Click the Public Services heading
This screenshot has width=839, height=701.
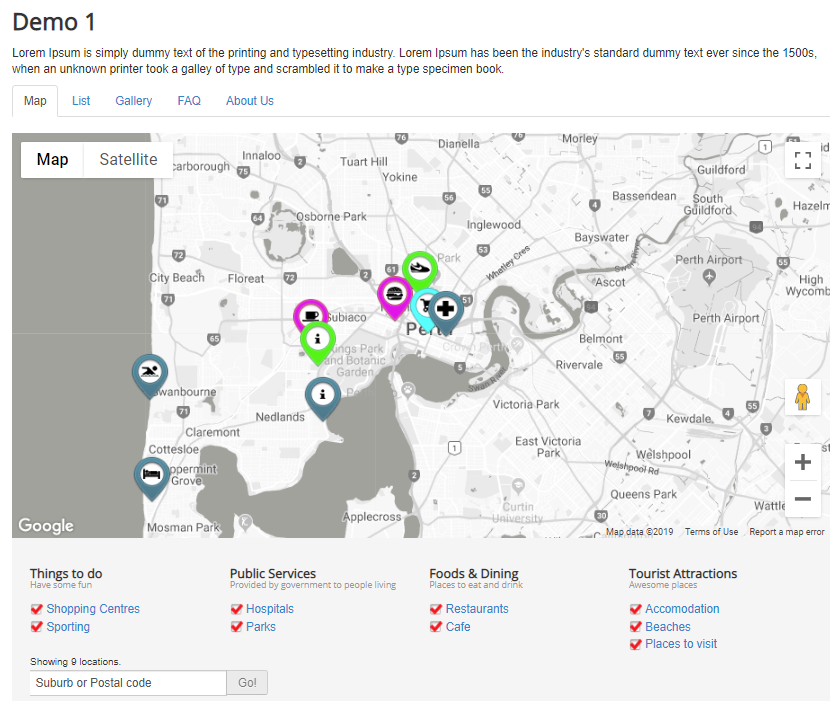tap(273, 574)
